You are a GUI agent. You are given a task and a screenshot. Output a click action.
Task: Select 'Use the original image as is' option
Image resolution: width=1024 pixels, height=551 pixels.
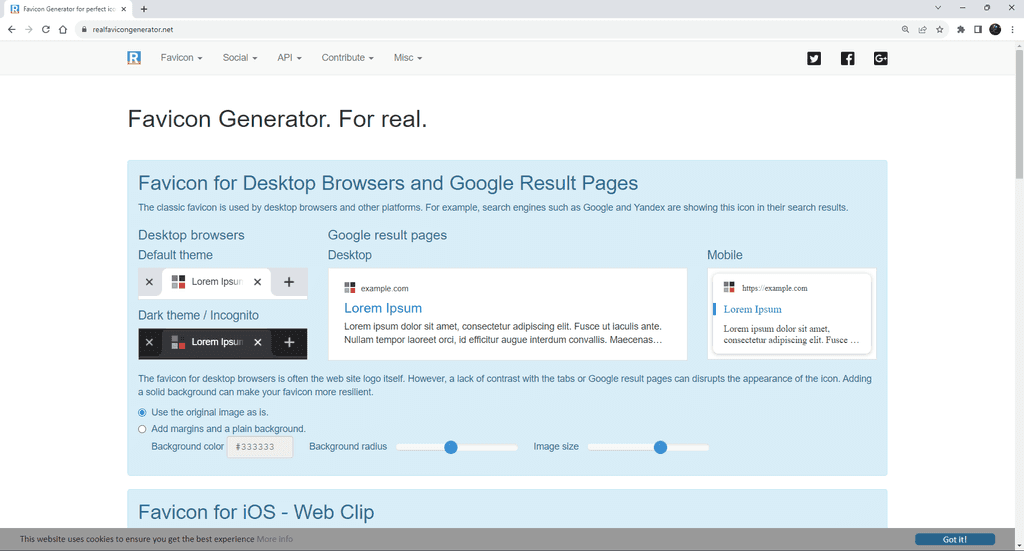click(x=142, y=412)
